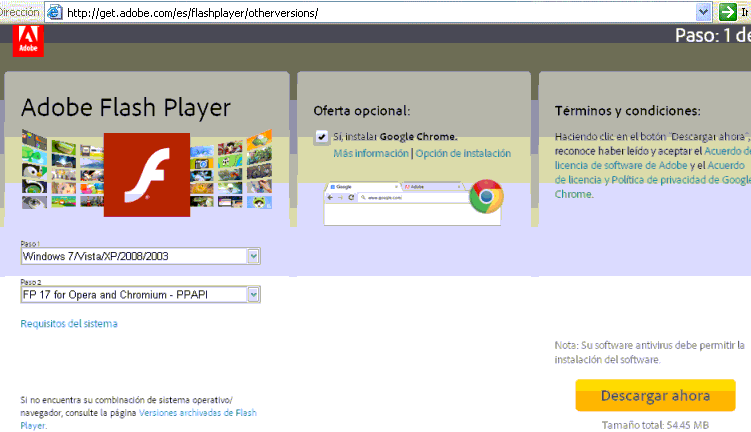Viewport: 751px width, 432px height.
Task: Click the Adobe logo in the header
Action: 28,41
